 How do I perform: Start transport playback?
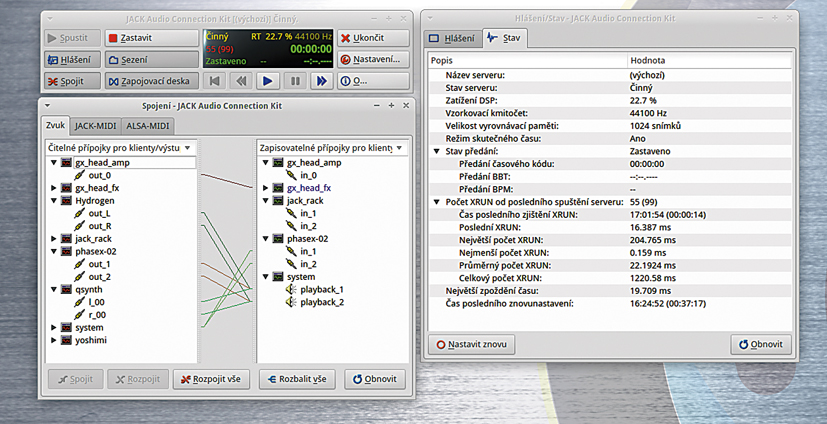(x=268, y=81)
